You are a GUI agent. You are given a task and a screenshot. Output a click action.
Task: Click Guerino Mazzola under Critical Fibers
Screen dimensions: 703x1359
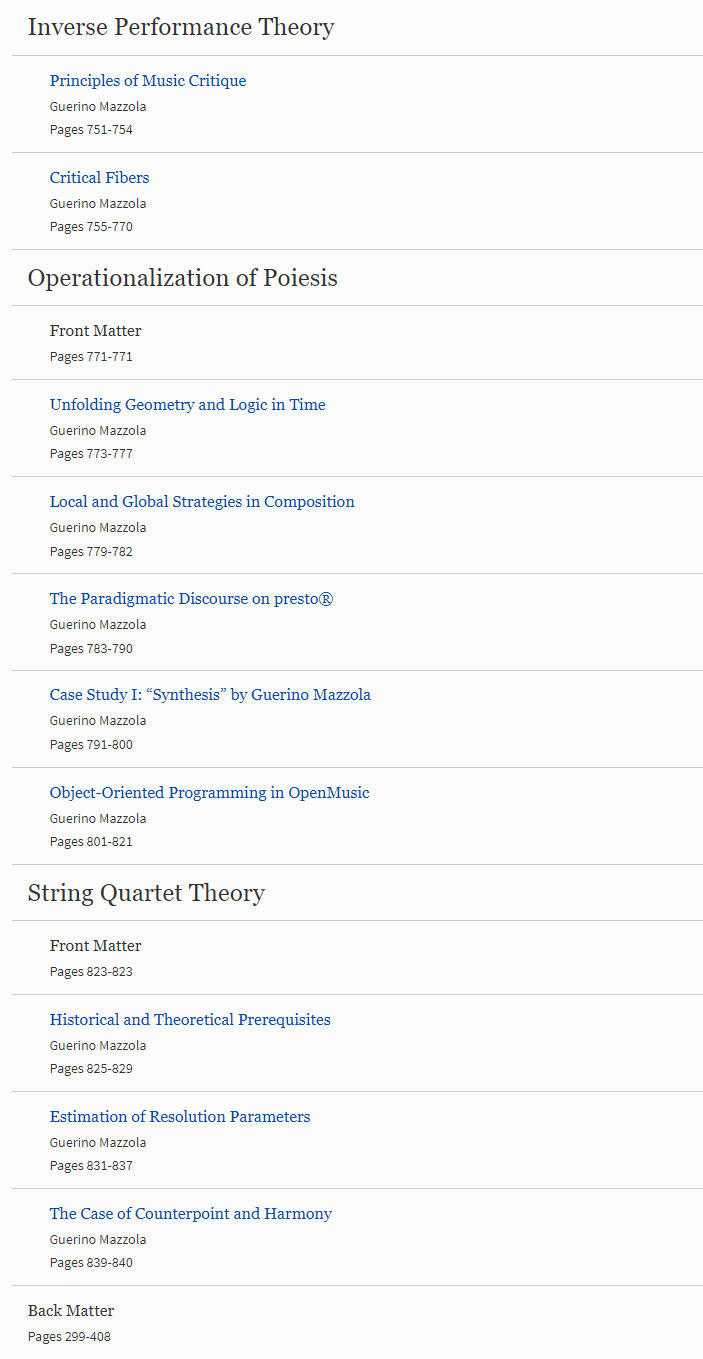point(98,203)
